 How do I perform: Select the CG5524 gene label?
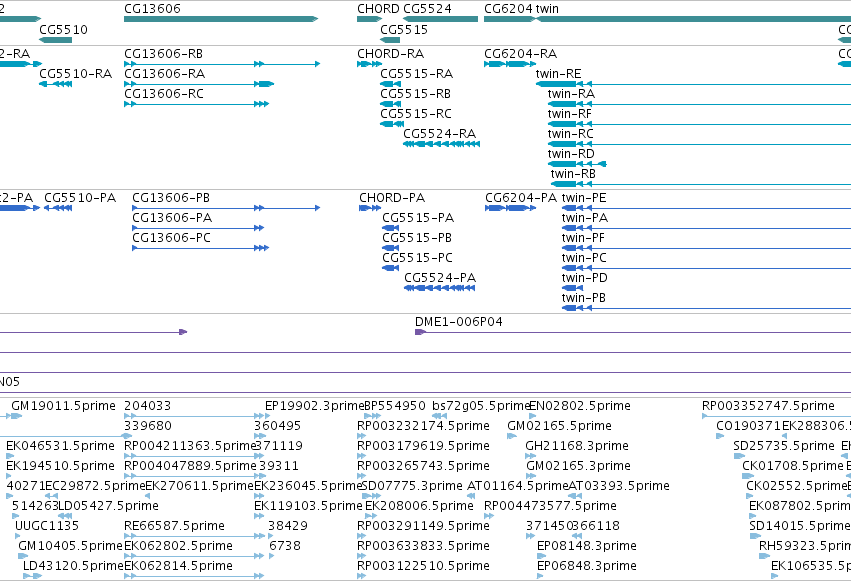tap(428, 9)
